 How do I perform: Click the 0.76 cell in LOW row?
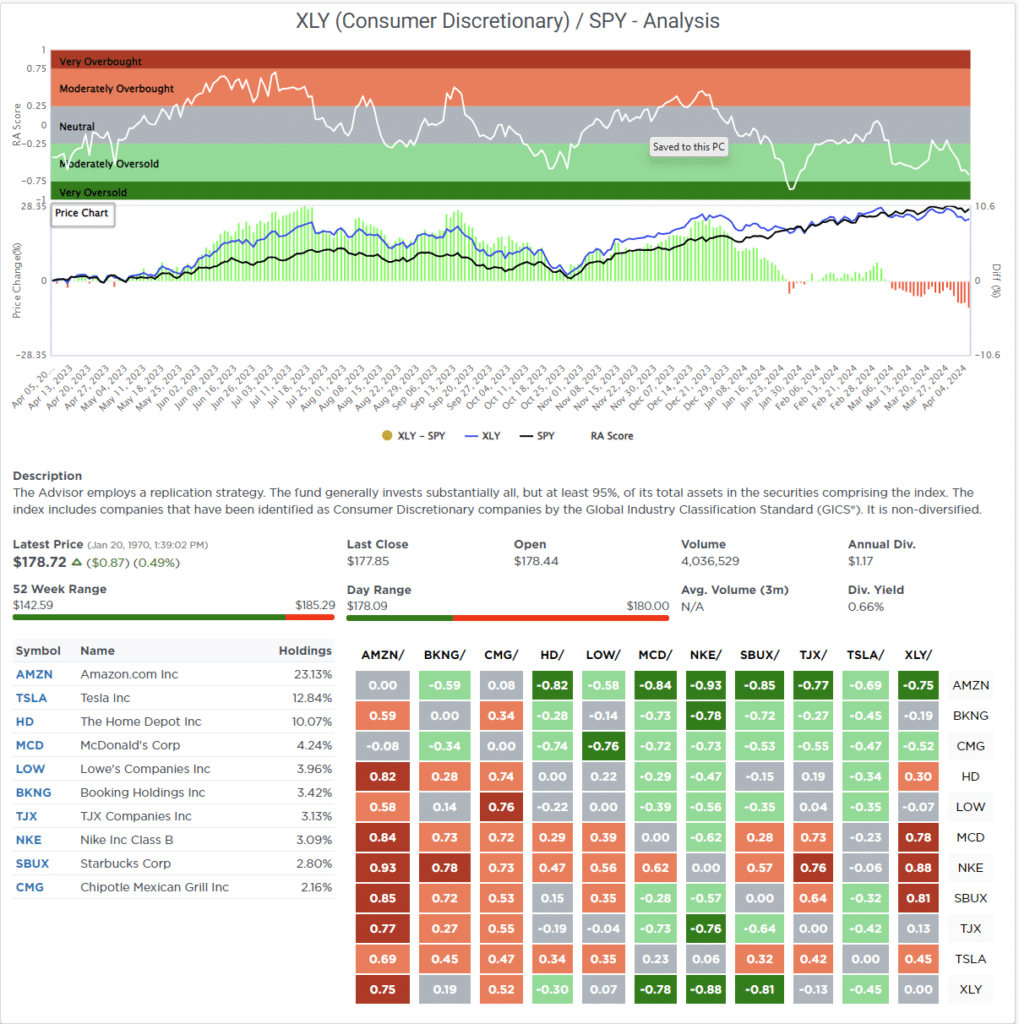(501, 807)
